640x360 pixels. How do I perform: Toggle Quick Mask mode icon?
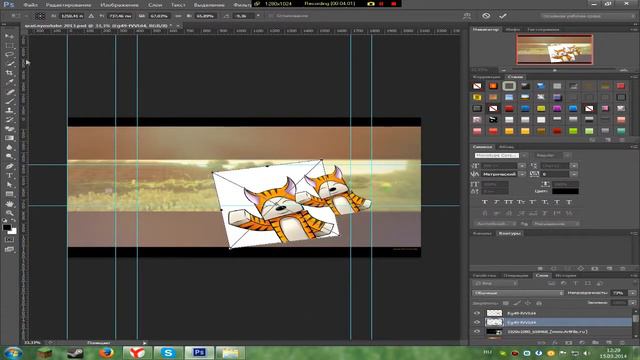click(9, 240)
